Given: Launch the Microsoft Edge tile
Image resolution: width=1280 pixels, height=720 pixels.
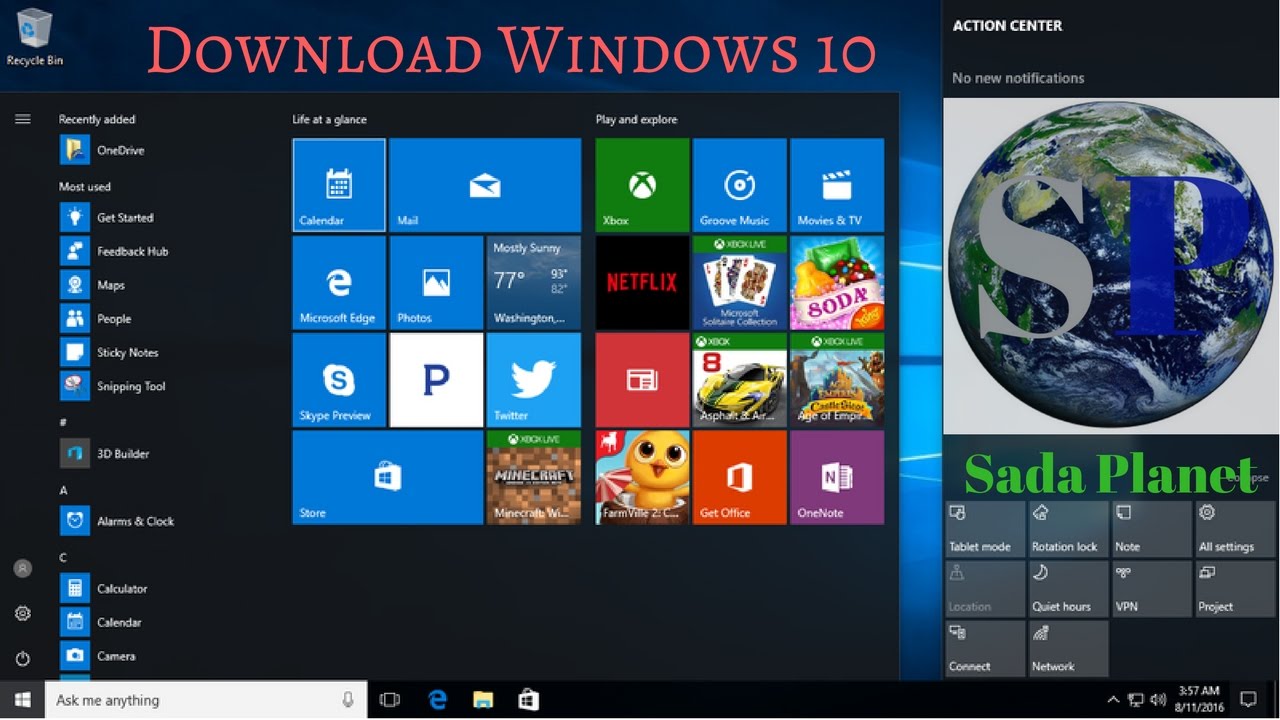Looking at the screenshot, I should (x=339, y=283).
